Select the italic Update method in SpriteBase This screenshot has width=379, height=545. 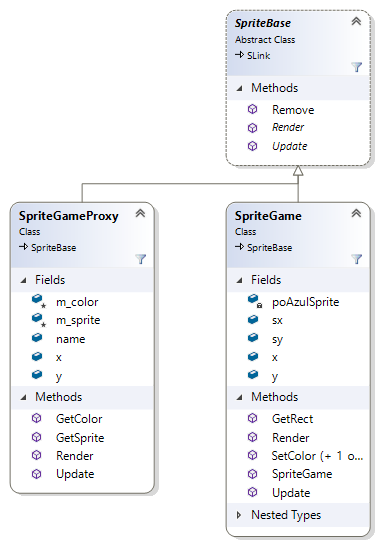point(290,146)
